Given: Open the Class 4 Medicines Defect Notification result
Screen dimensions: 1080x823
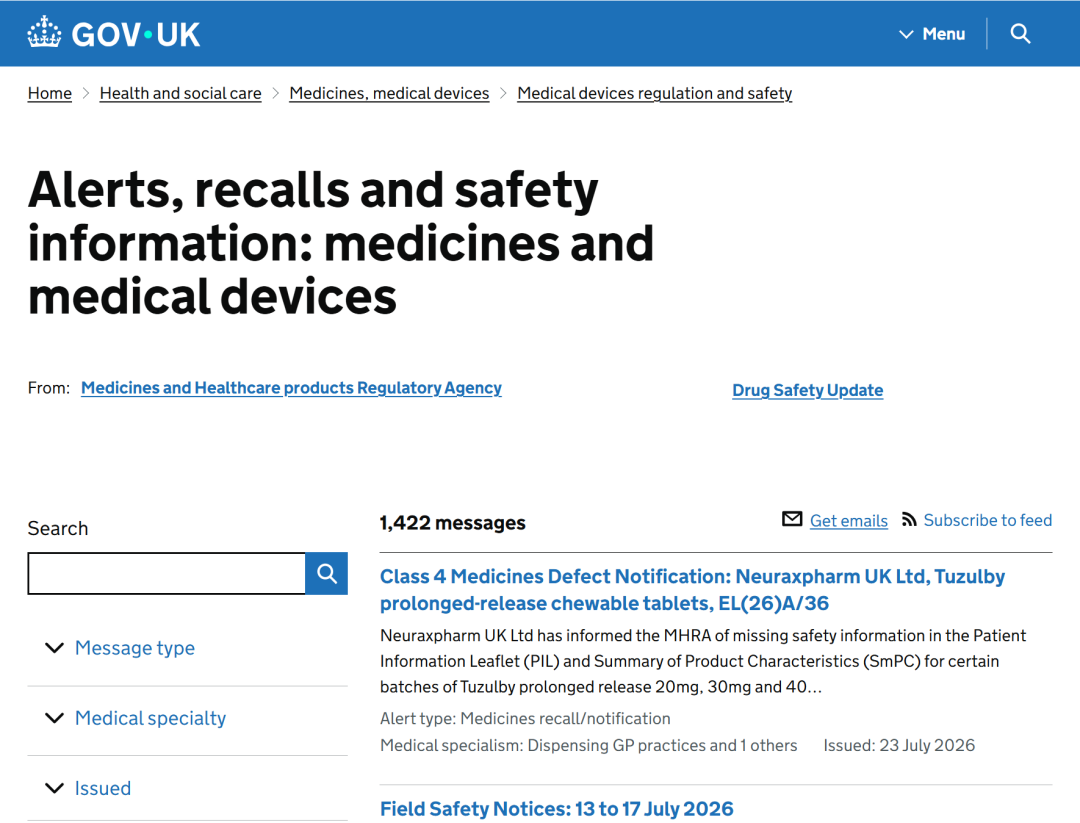Looking at the screenshot, I should [692, 590].
